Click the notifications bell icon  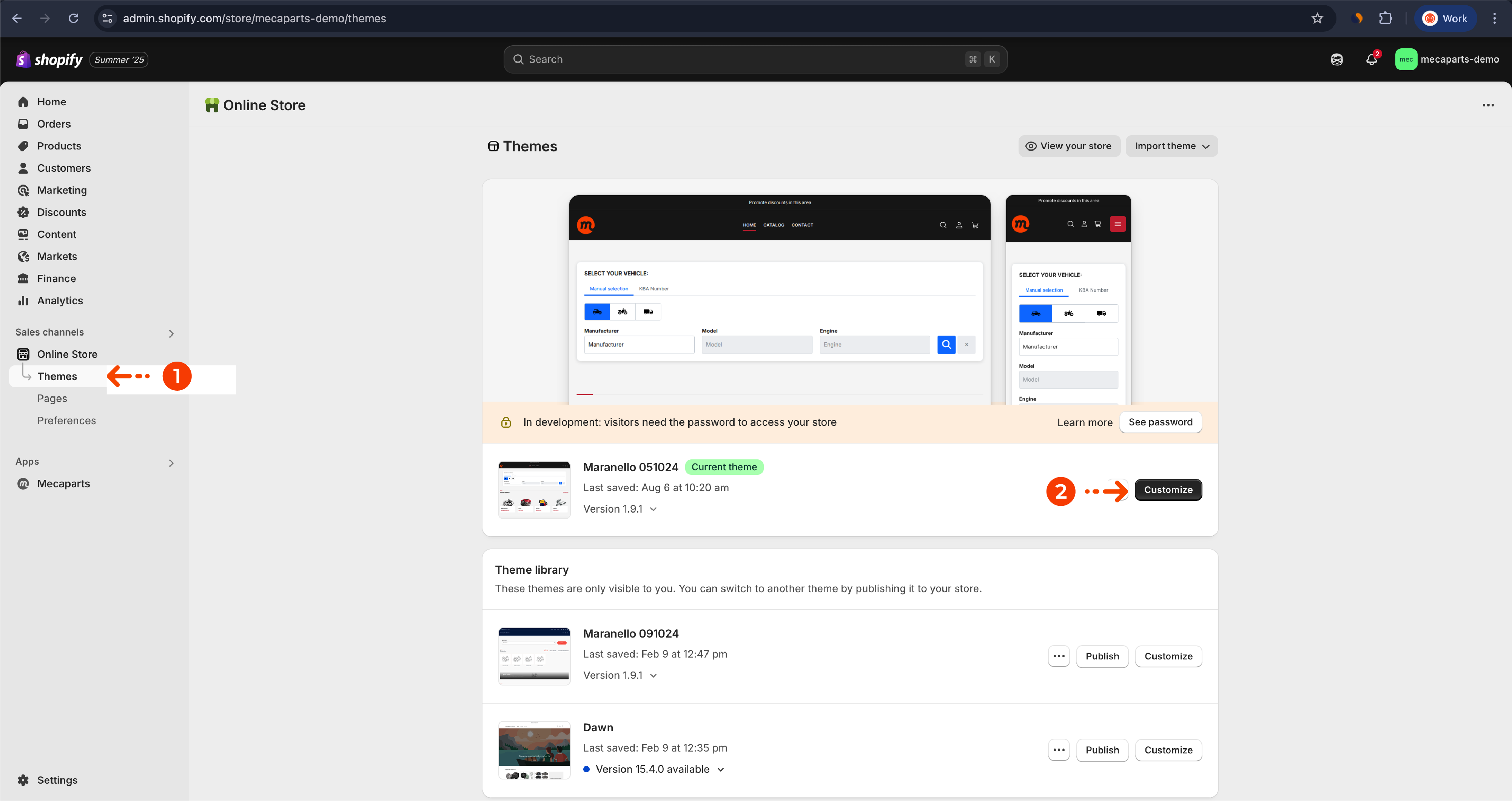point(1371,59)
